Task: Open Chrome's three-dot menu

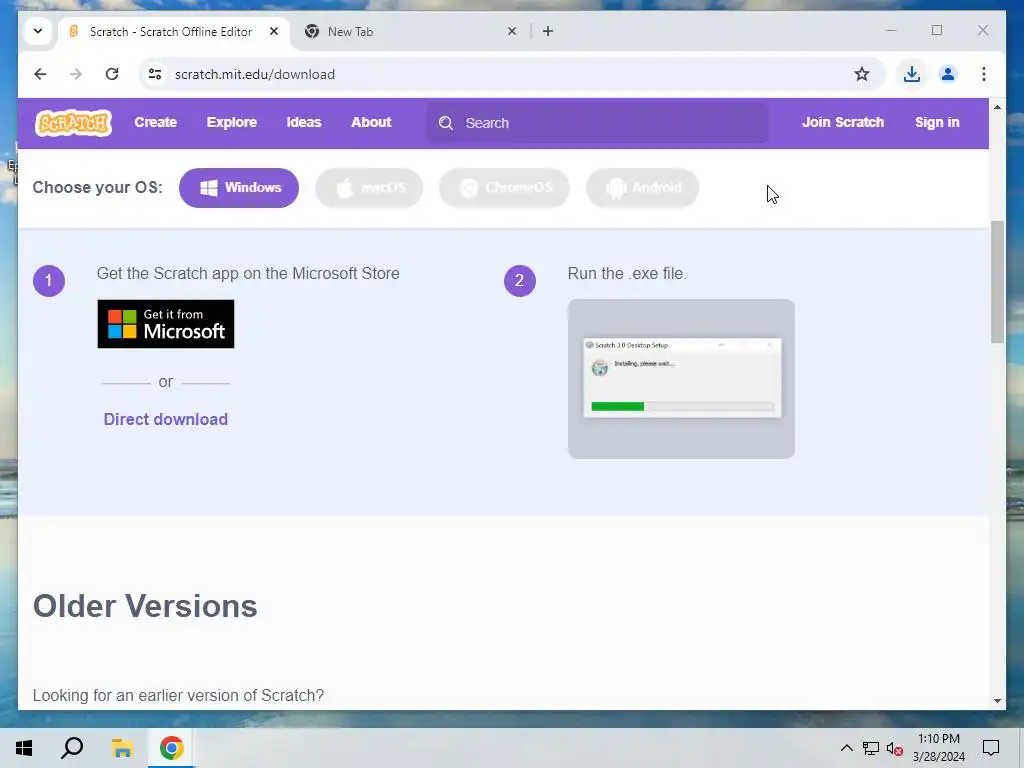Action: coord(984,74)
